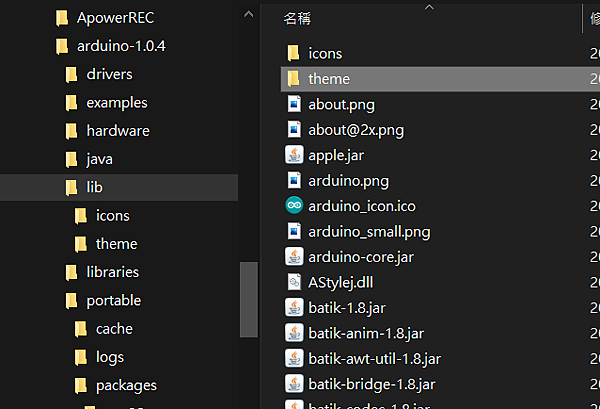Click the java folder icon in the tree
Image resolution: width=600 pixels, height=409 pixels.
(x=72, y=160)
